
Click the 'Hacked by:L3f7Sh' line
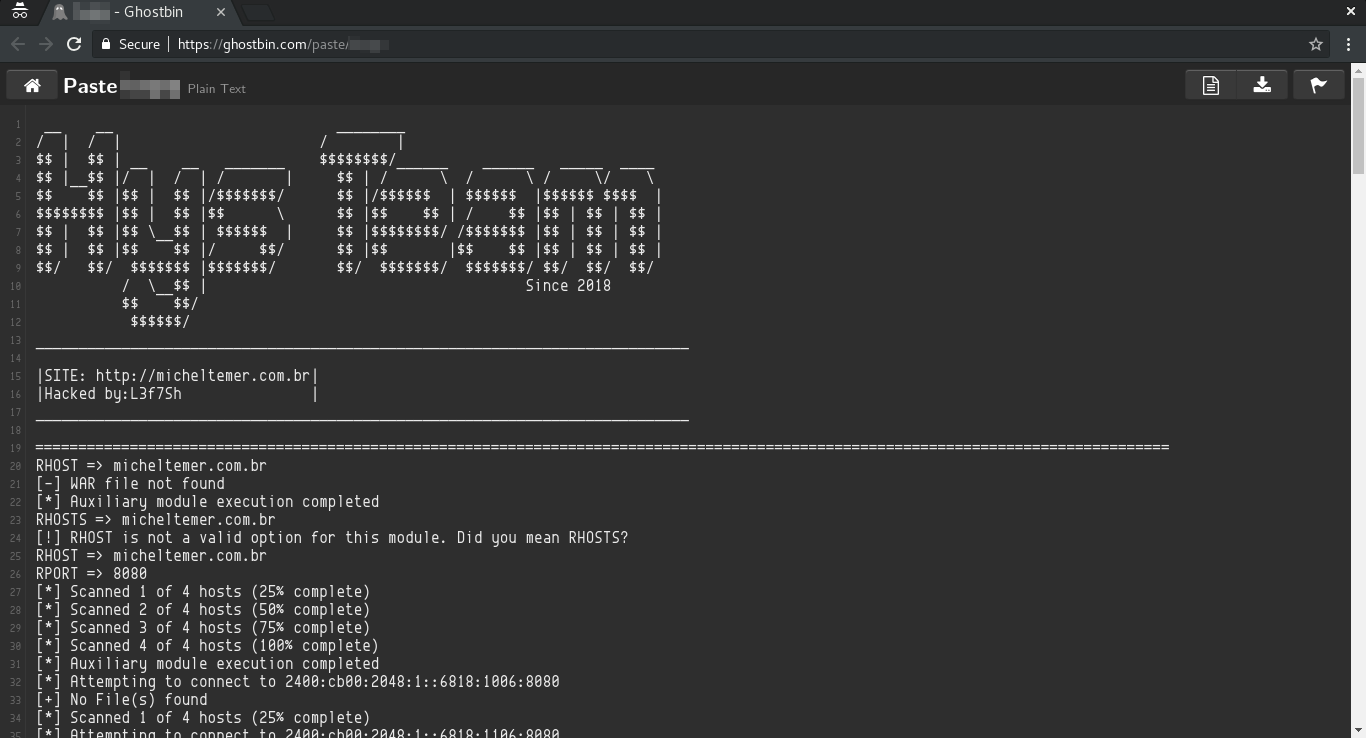point(177,394)
